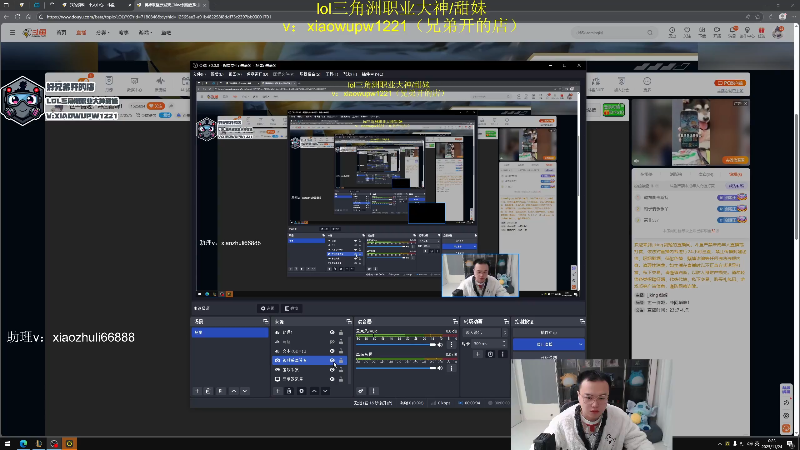
Task: Adjust the transition duration spinner
Action: pos(505,343)
